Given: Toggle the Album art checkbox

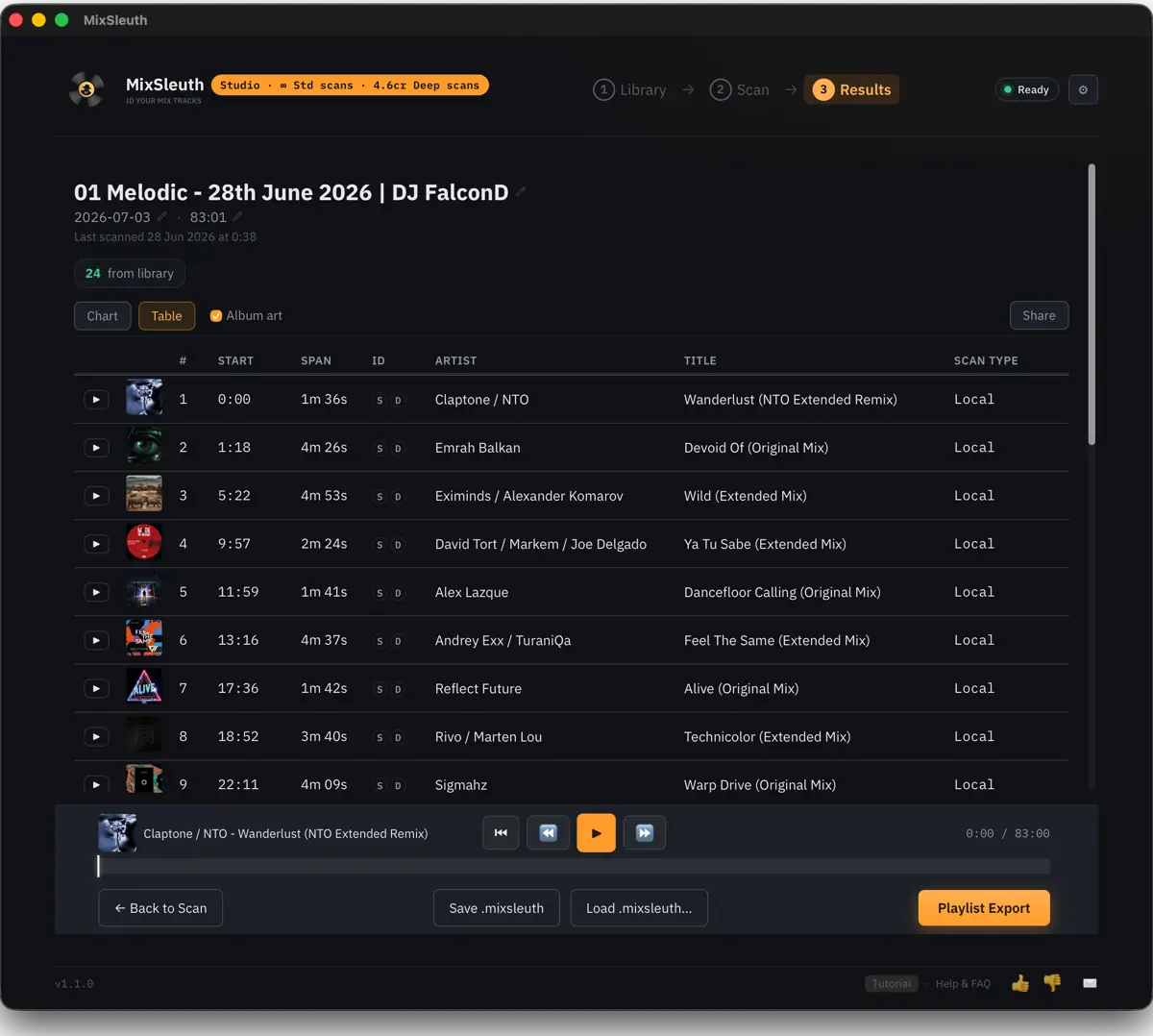Looking at the screenshot, I should 216,315.
